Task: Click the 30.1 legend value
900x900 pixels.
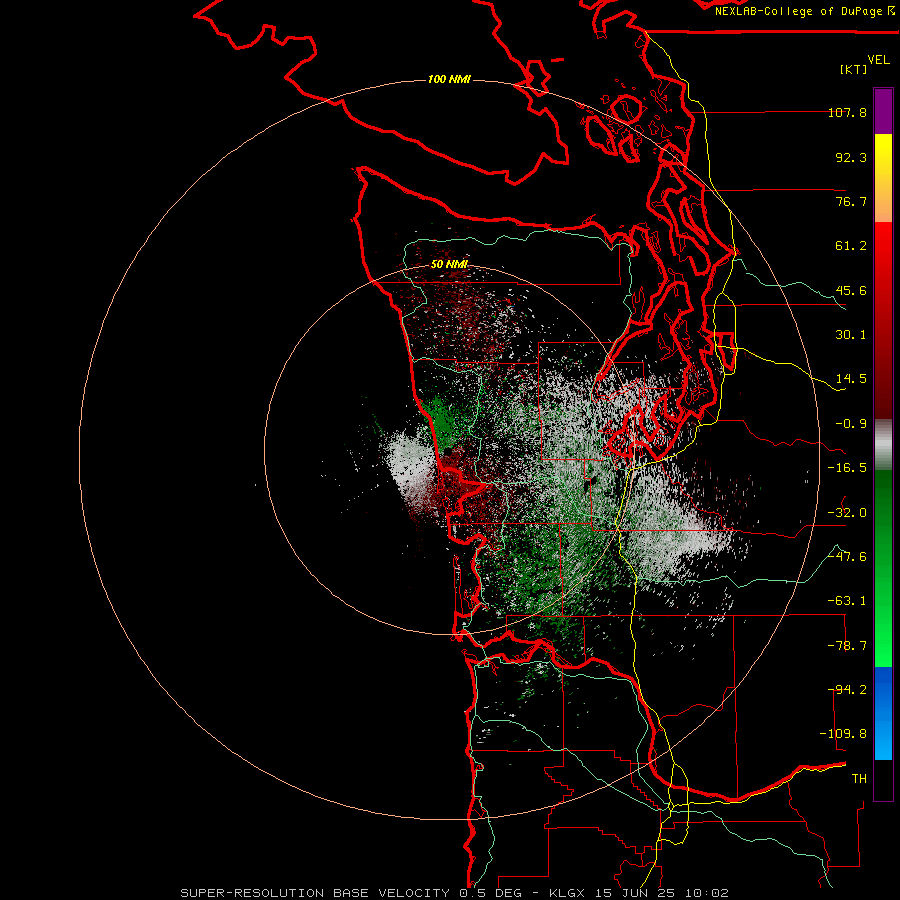Action: [851, 335]
